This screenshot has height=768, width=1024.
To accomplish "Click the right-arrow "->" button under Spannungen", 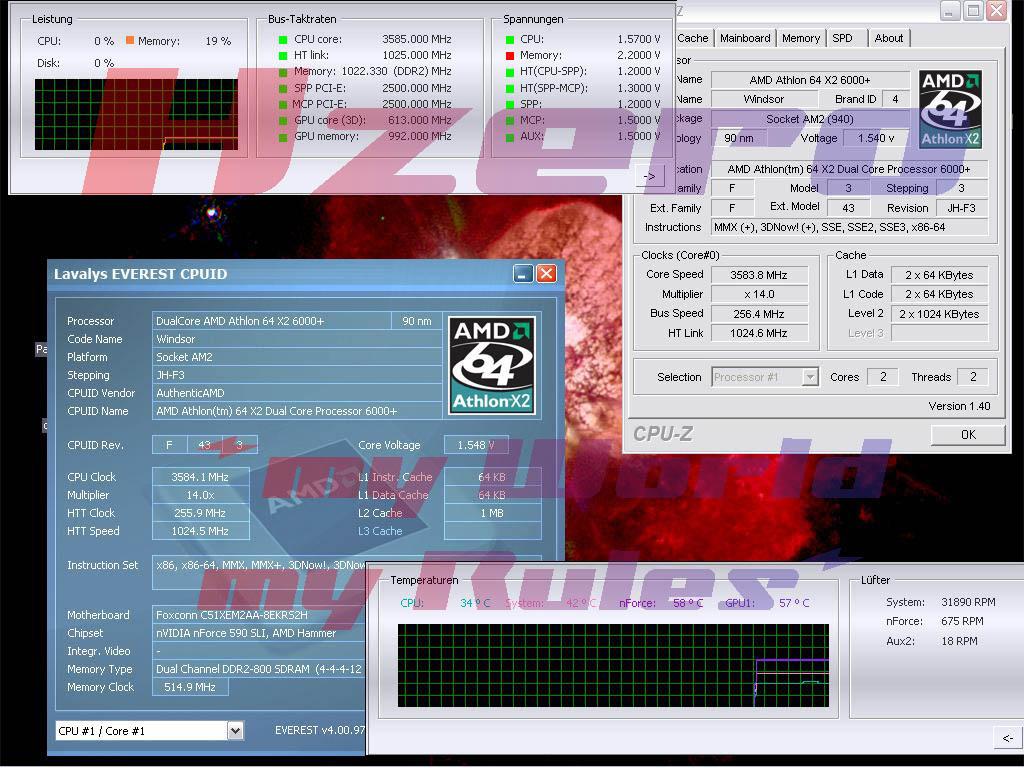I will coord(650,176).
